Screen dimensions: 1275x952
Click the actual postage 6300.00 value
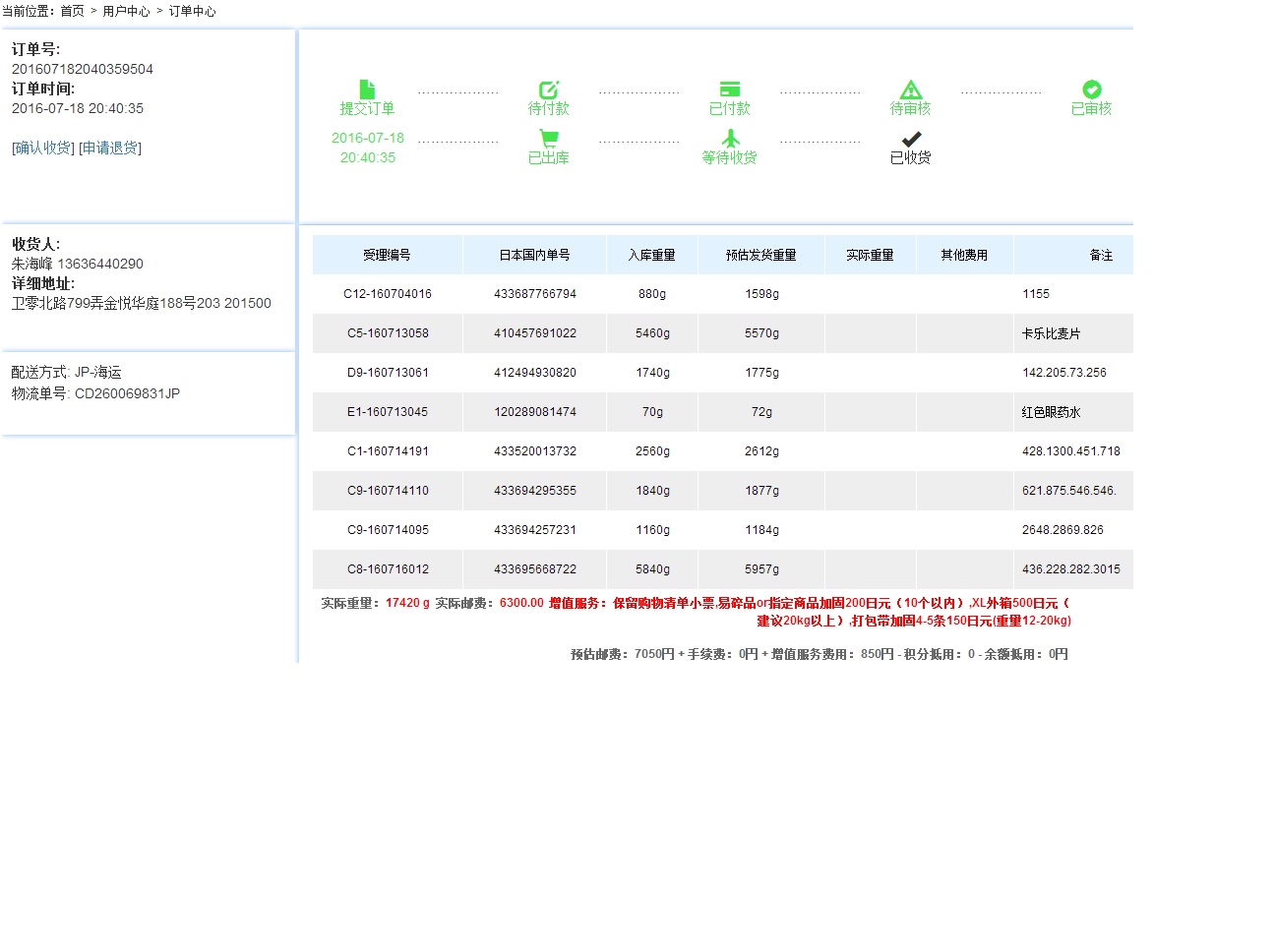click(521, 603)
